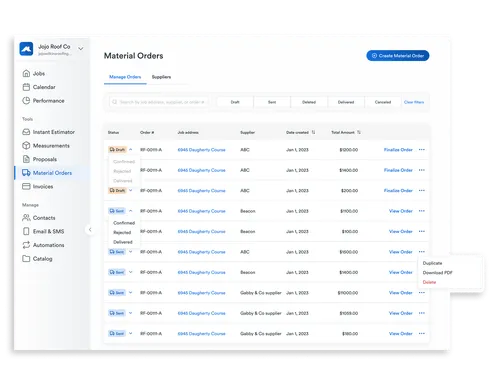Expand the status dropdown on the $1600.00 ABC order
This screenshot has height=387, width=500.
pos(131,252)
